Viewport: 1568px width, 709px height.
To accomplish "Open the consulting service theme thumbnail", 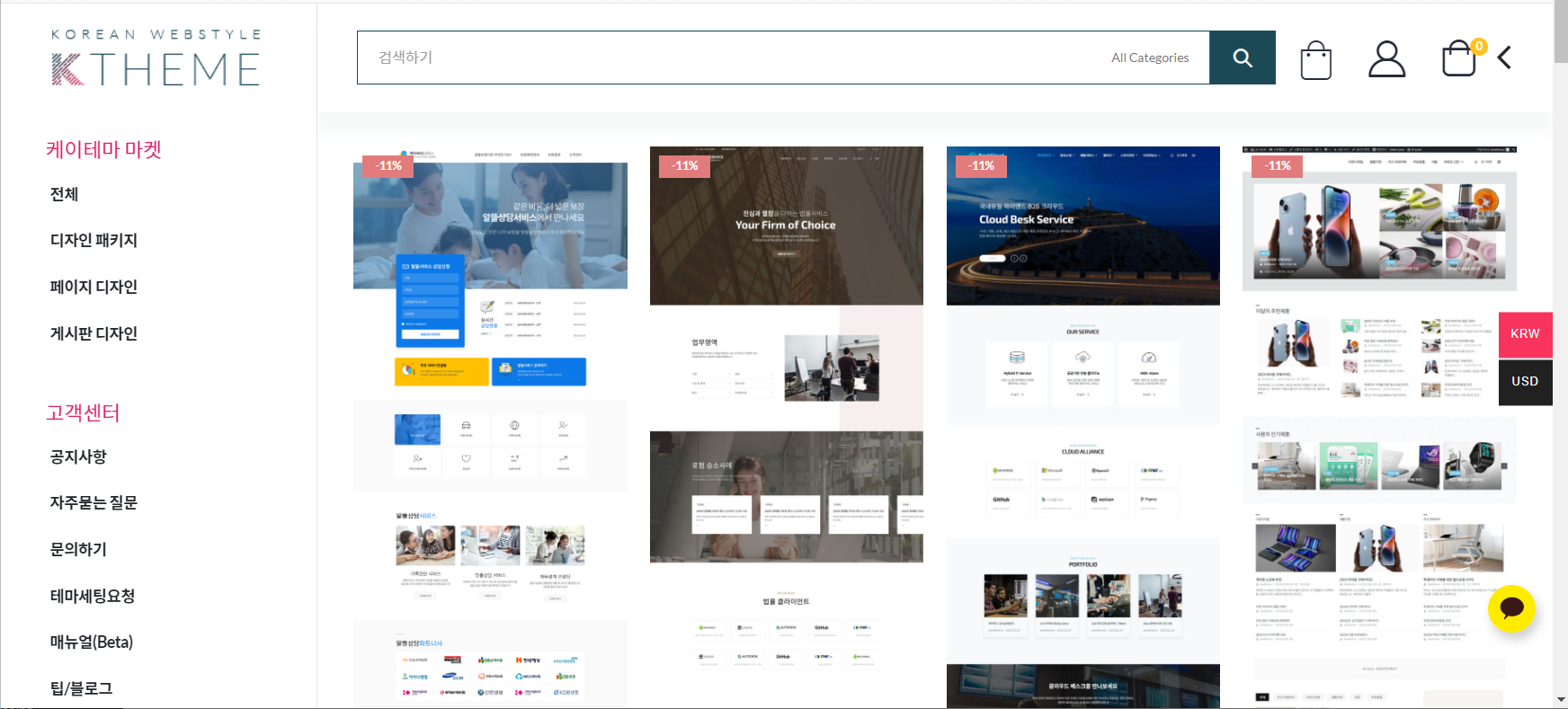I will (490, 427).
